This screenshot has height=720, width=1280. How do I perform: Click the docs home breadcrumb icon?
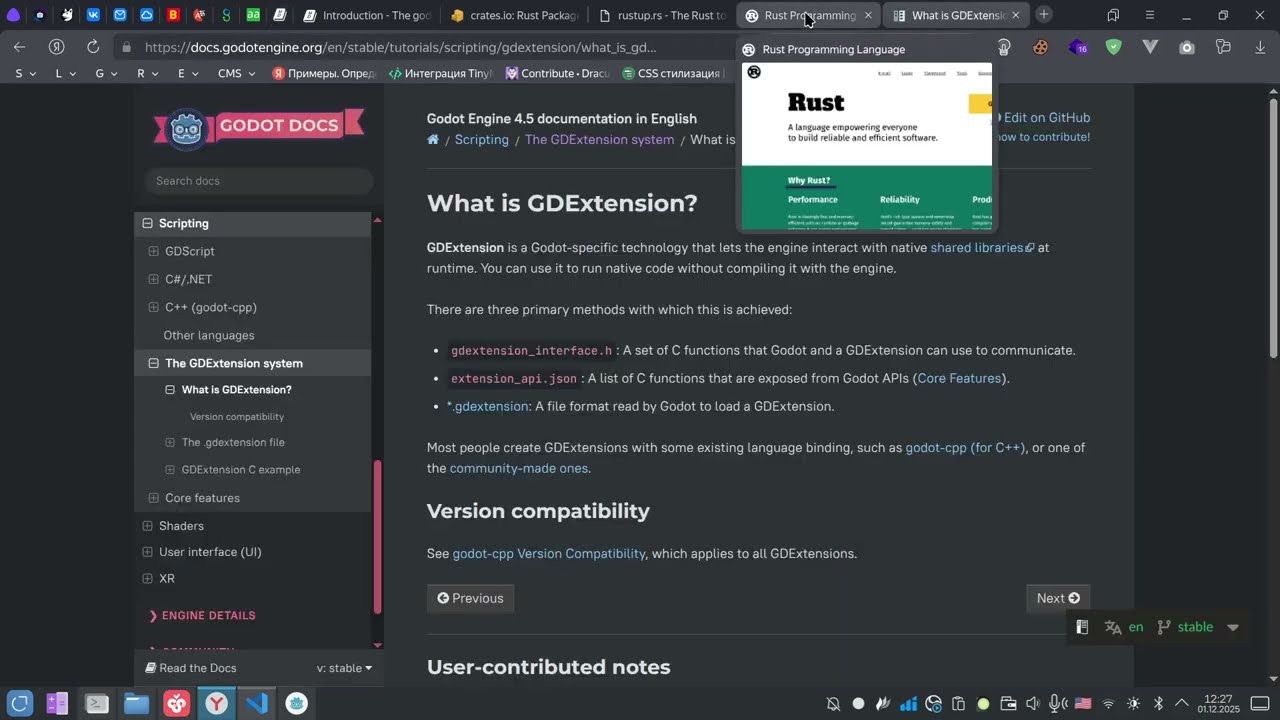click(433, 139)
